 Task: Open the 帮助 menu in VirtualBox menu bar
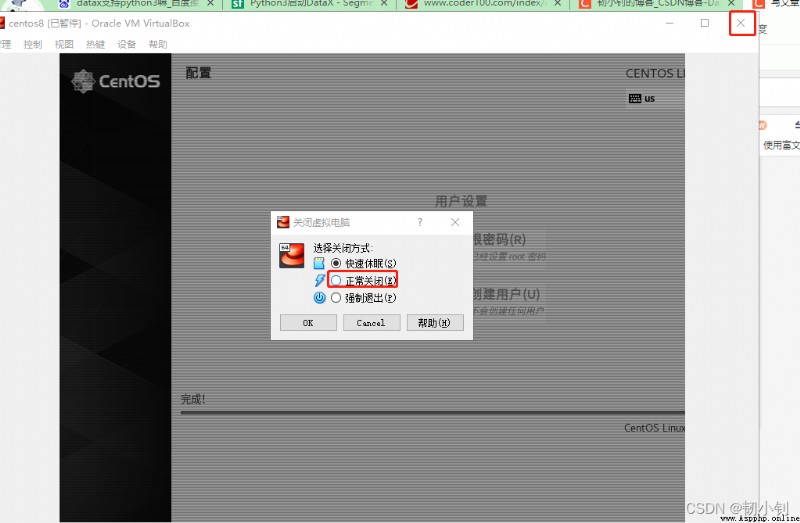(158, 44)
